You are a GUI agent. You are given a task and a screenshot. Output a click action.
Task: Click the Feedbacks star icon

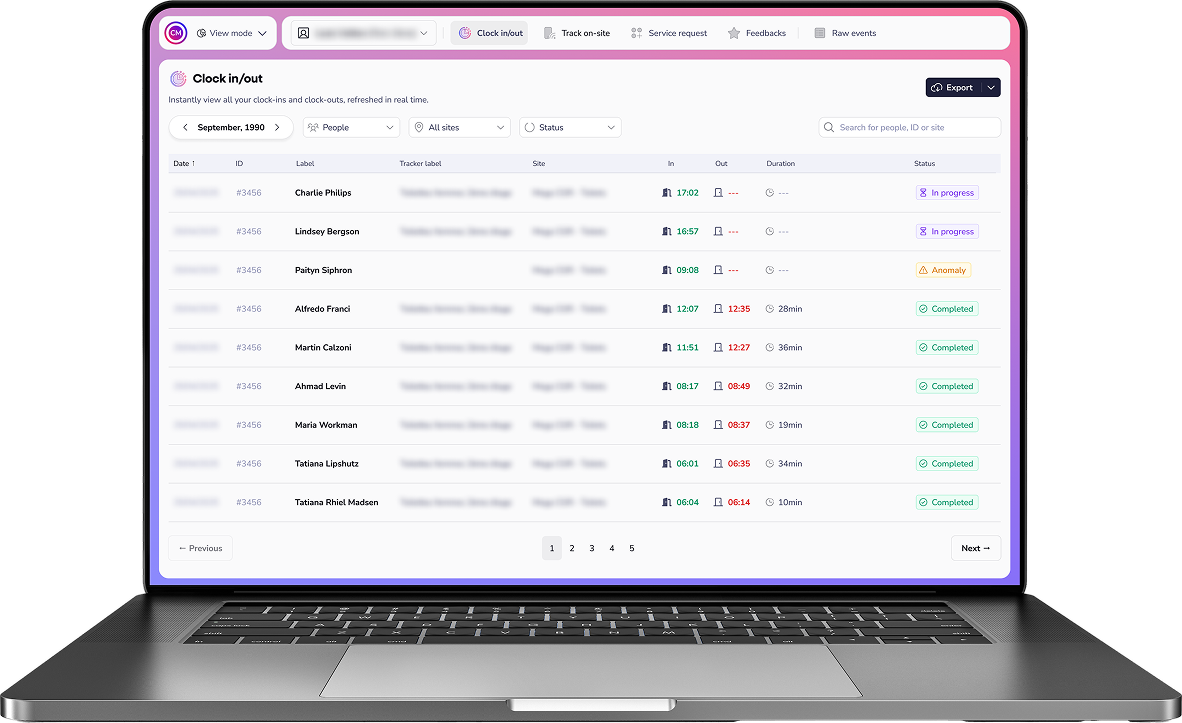733,33
